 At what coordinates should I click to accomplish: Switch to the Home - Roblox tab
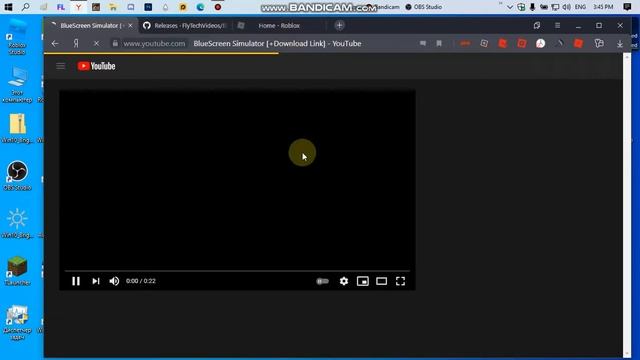point(279,26)
